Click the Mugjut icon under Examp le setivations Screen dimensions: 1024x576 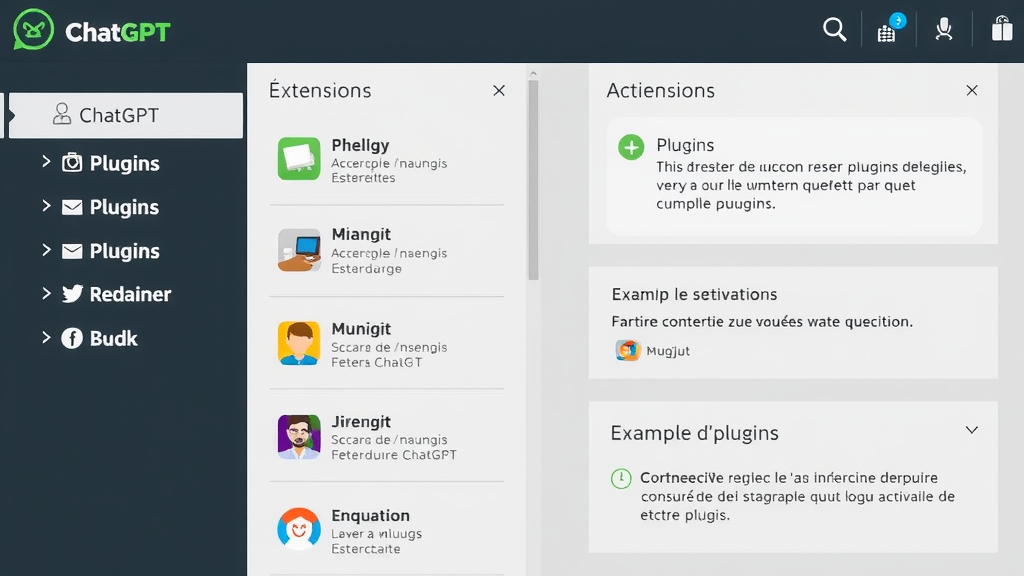click(628, 351)
